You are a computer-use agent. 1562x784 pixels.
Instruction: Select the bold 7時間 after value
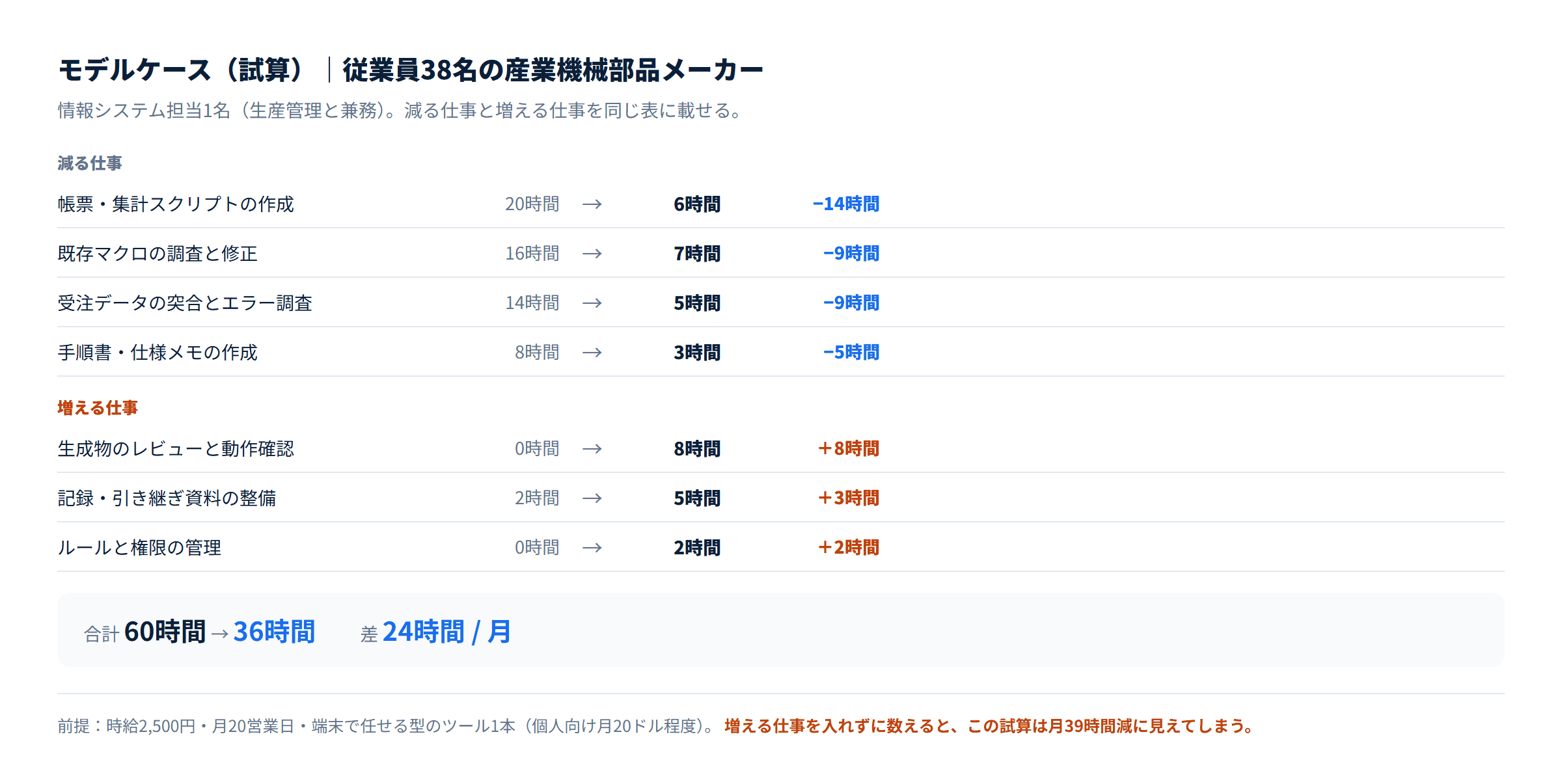click(697, 254)
